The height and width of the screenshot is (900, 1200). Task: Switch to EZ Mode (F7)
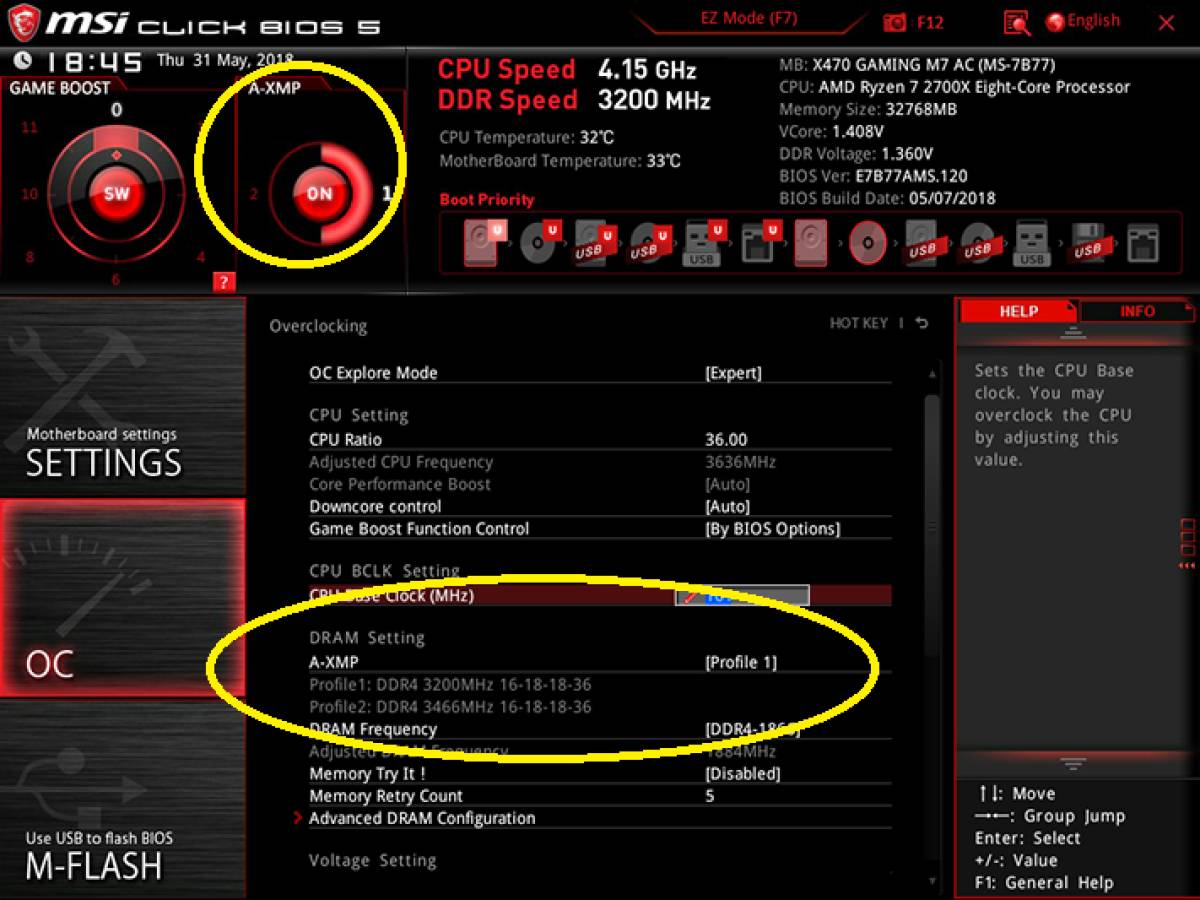click(x=747, y=19)
